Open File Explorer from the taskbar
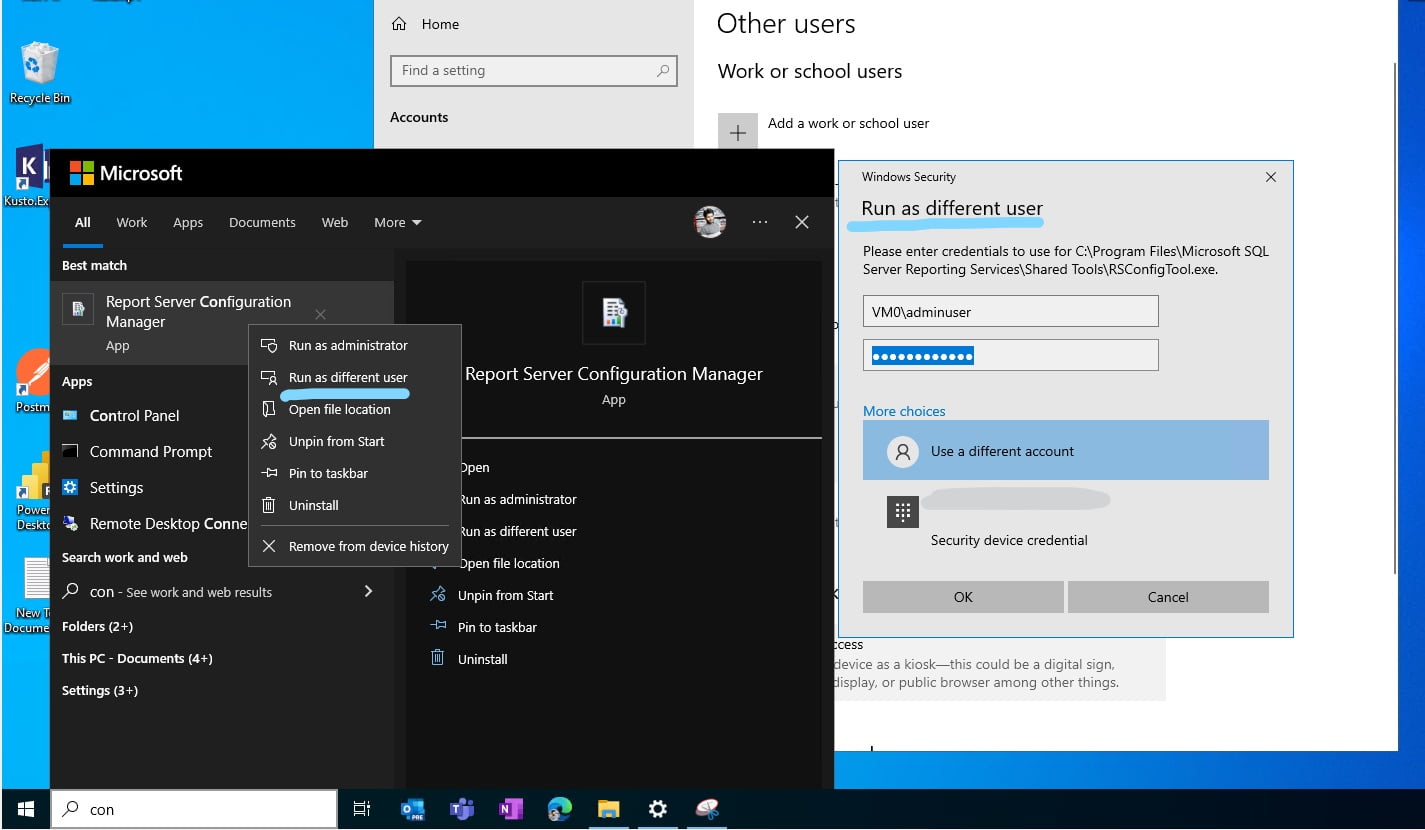1425x830 pixels. [x=608, y=809]
